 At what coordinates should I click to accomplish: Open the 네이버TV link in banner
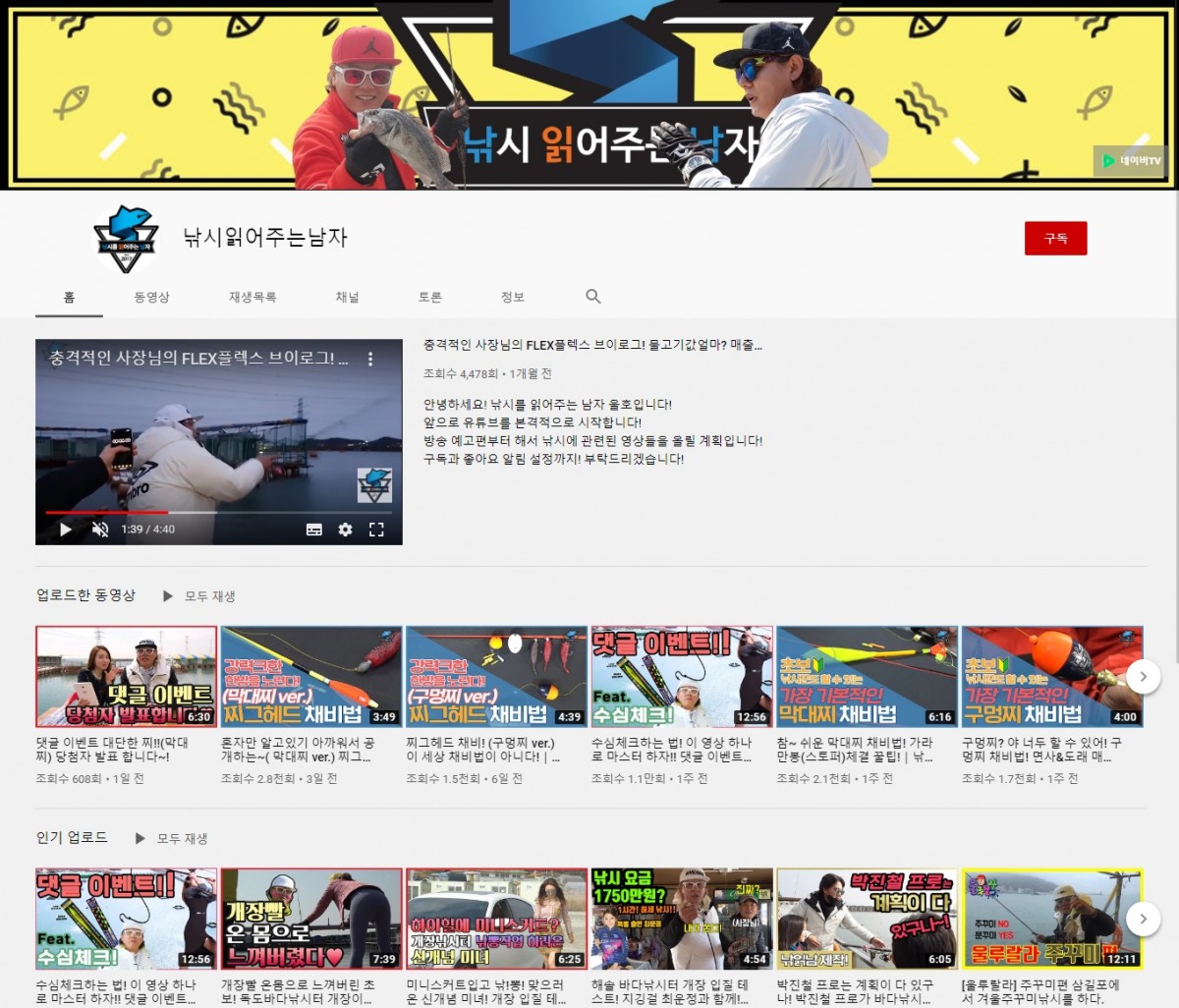click(1131, 161)
